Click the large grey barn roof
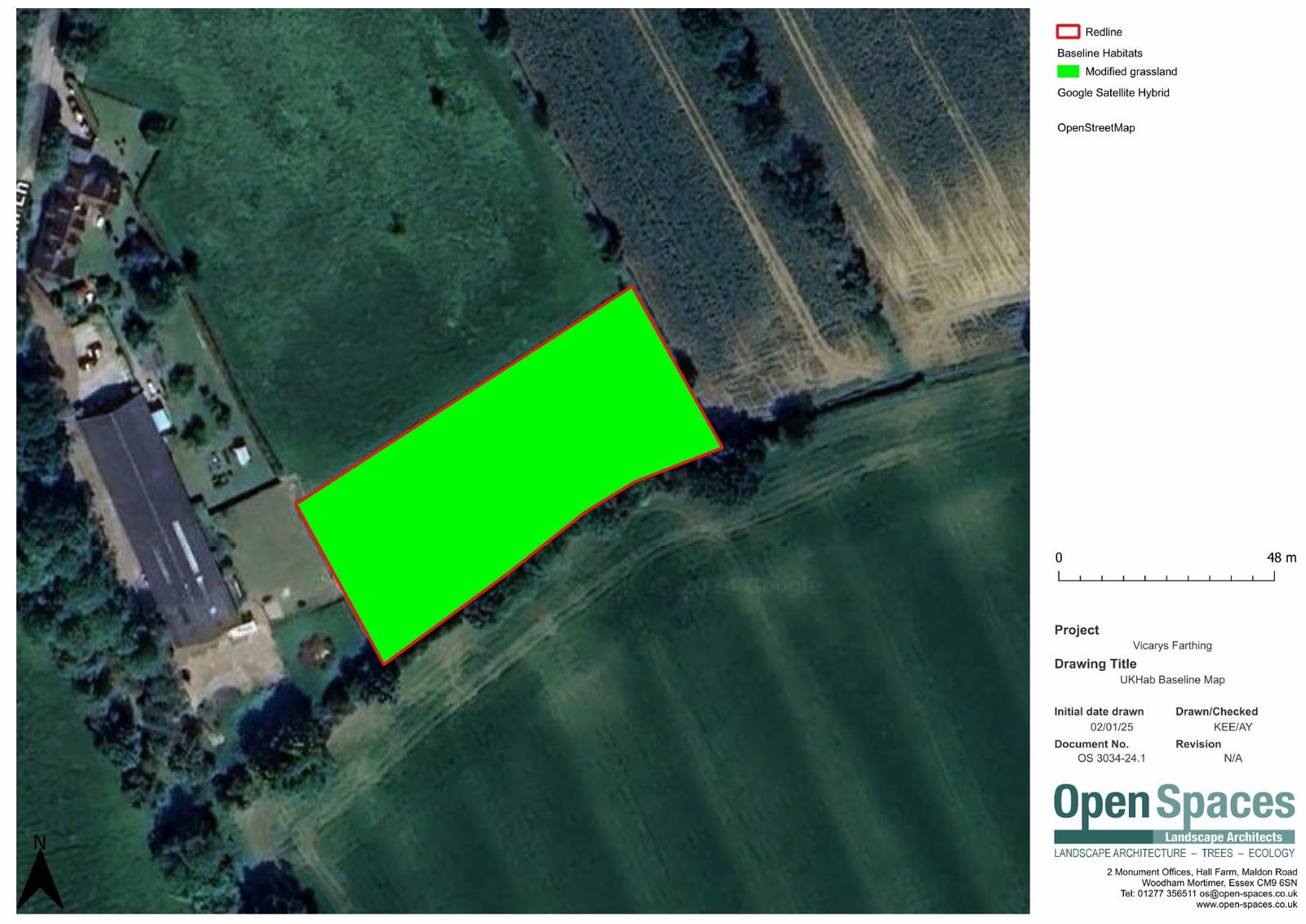The image size is (1306, 924). [x=155, y=514]
